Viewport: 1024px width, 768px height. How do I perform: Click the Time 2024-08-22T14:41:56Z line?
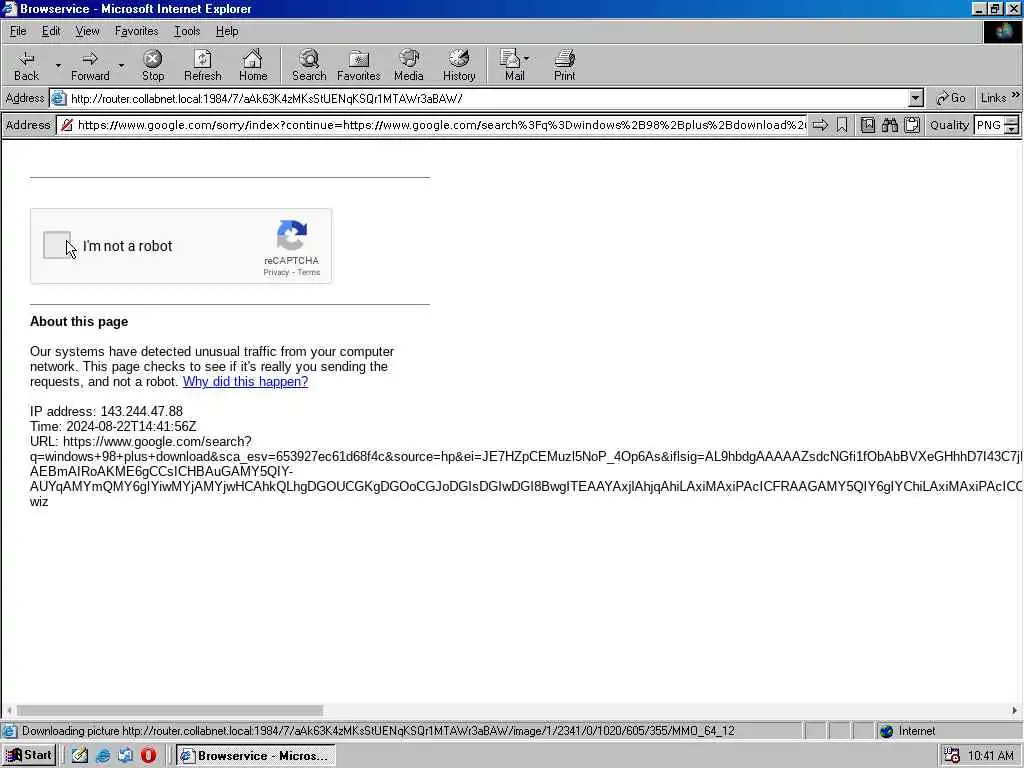pyautogui.click(x=113, y=426)
